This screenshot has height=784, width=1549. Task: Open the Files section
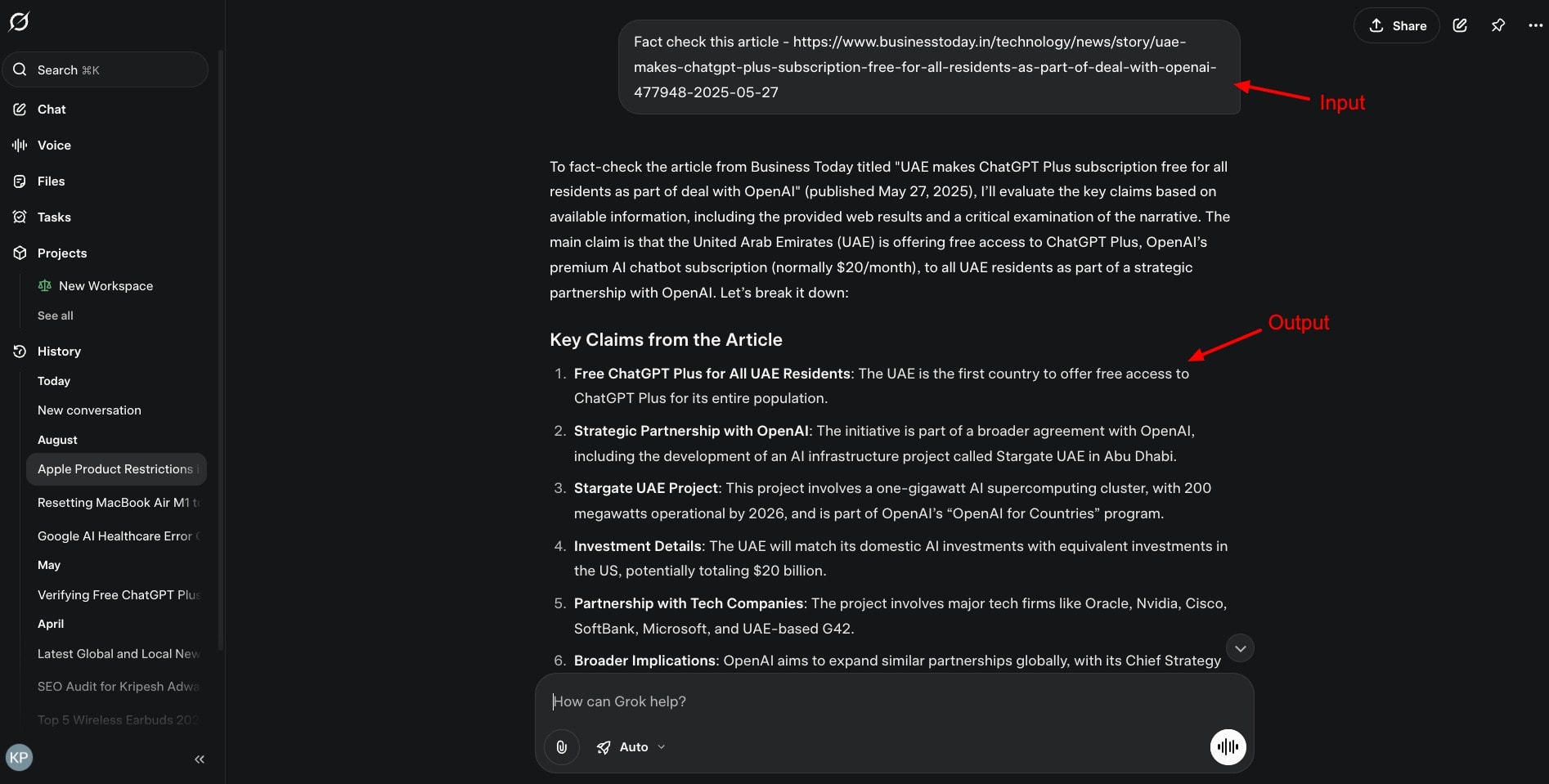51,181
